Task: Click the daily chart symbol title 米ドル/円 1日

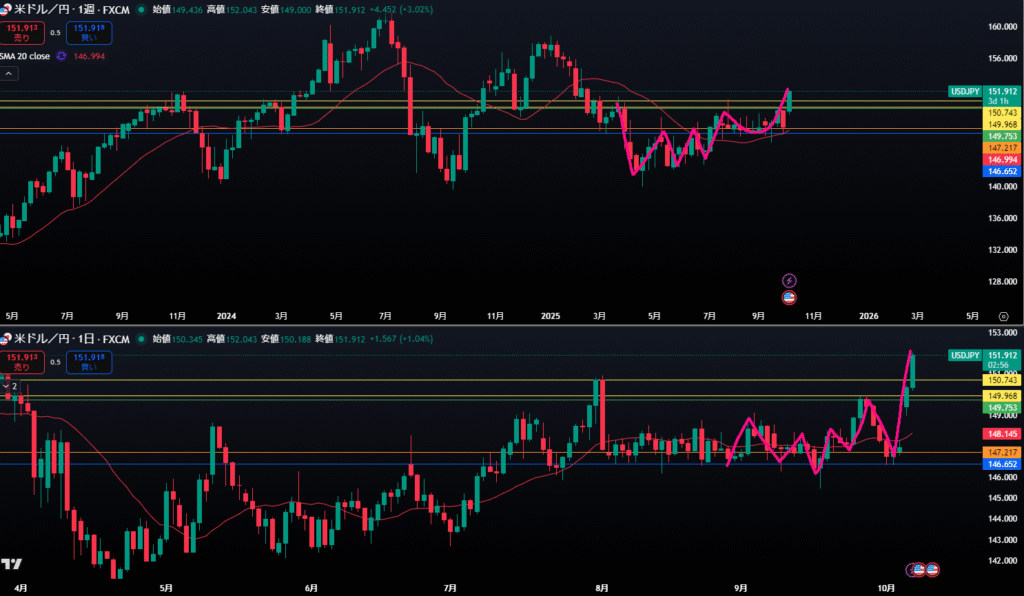Action: (x=70, y=339)
